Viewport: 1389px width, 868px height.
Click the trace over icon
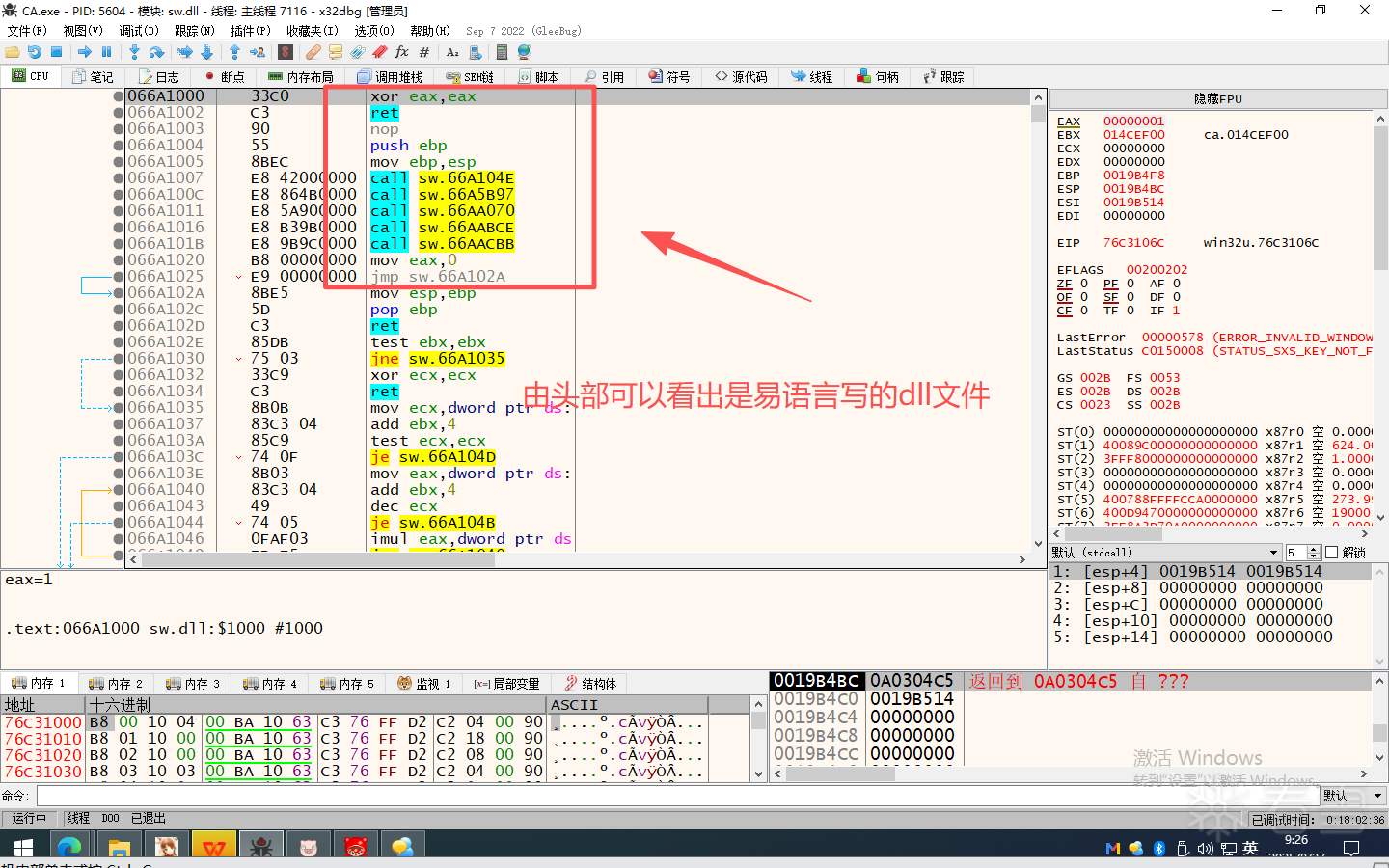(206, 52)
